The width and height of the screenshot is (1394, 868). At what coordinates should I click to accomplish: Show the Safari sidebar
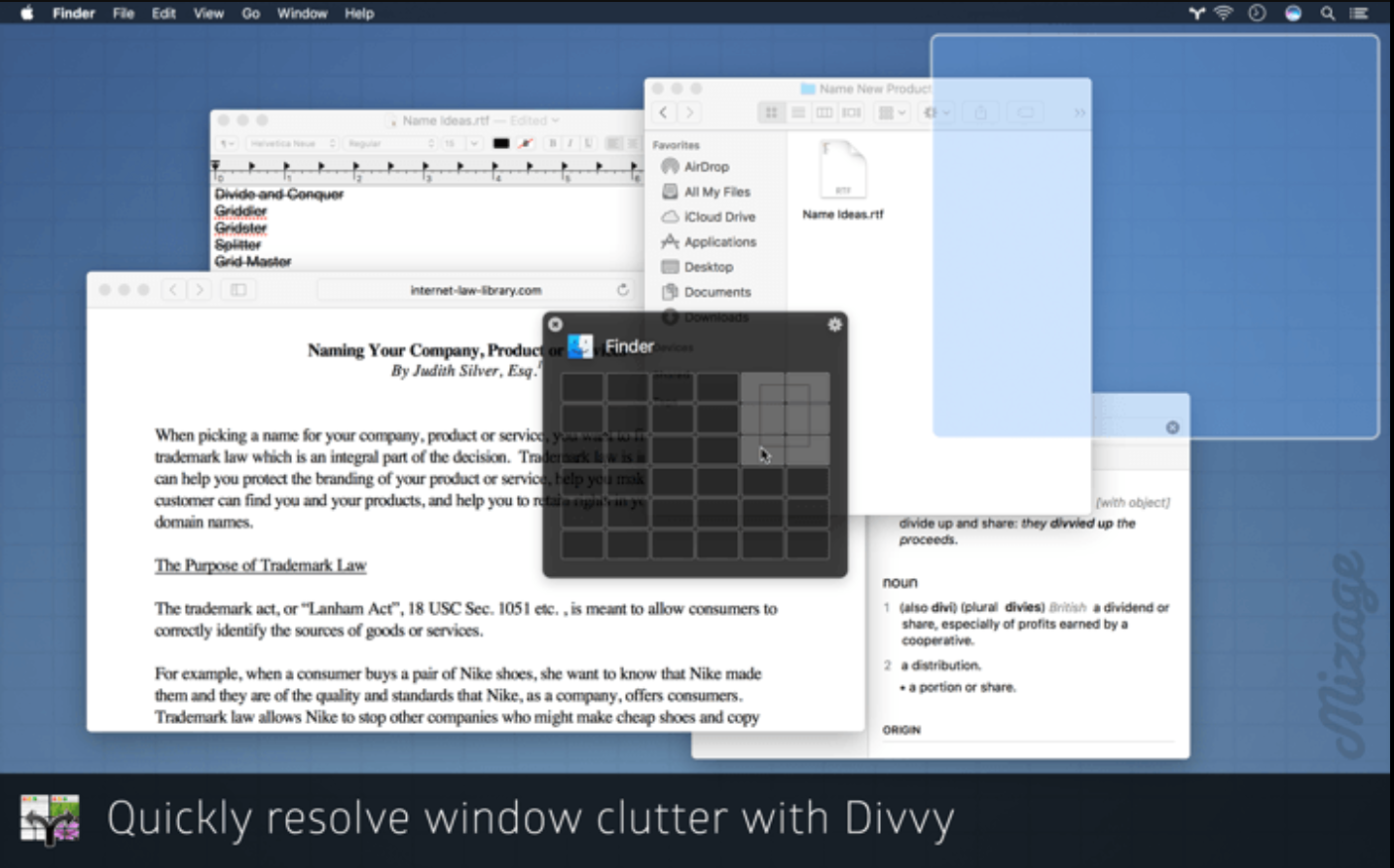coord(238,290)
